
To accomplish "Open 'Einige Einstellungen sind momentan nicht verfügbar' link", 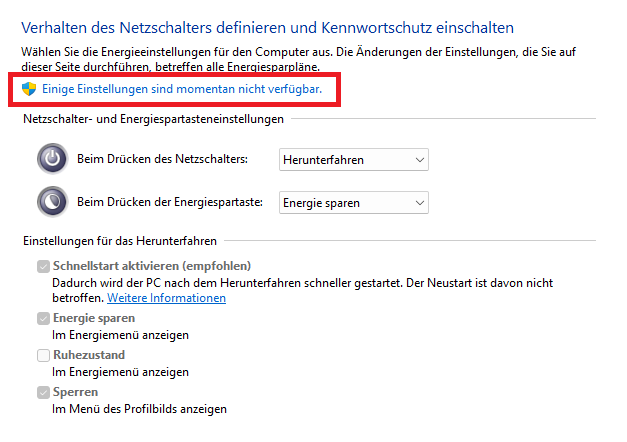I will point(181,89).
